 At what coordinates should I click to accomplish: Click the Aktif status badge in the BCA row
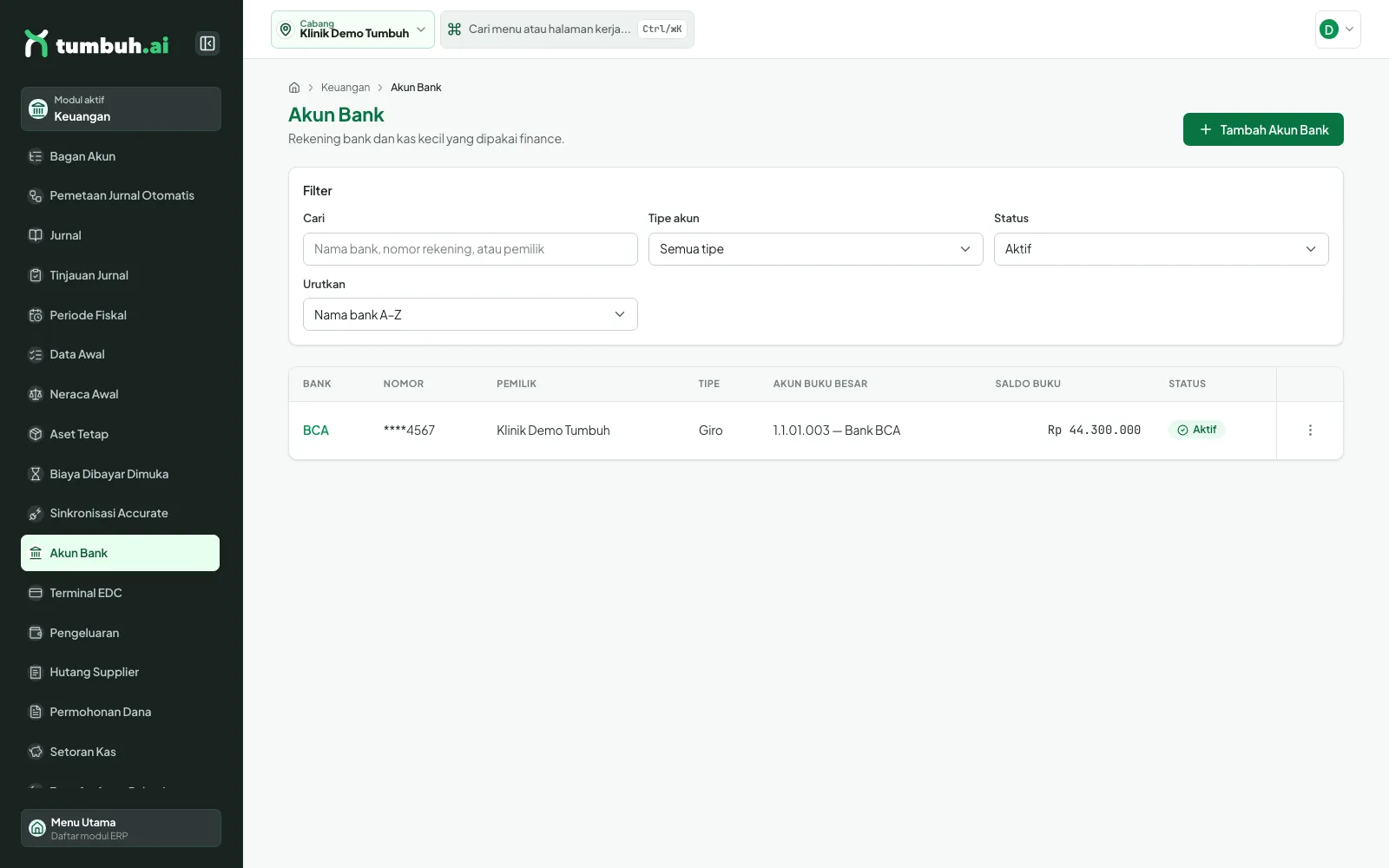tap(1196, 430)
